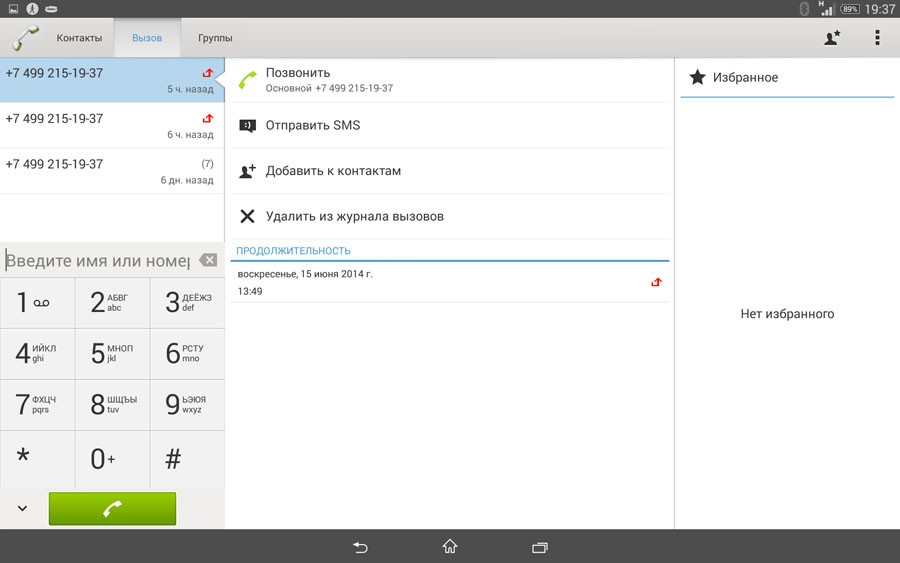
Task: Tap the Bluetooth icon in the status bar
Action: 804,9
